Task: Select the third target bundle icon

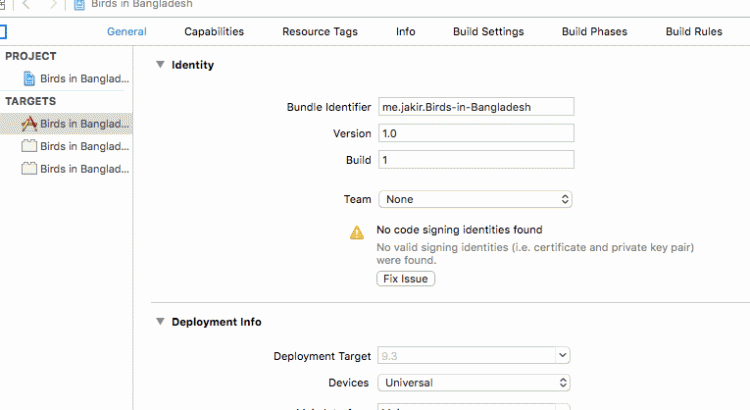Action: click(x=29, y=168)
